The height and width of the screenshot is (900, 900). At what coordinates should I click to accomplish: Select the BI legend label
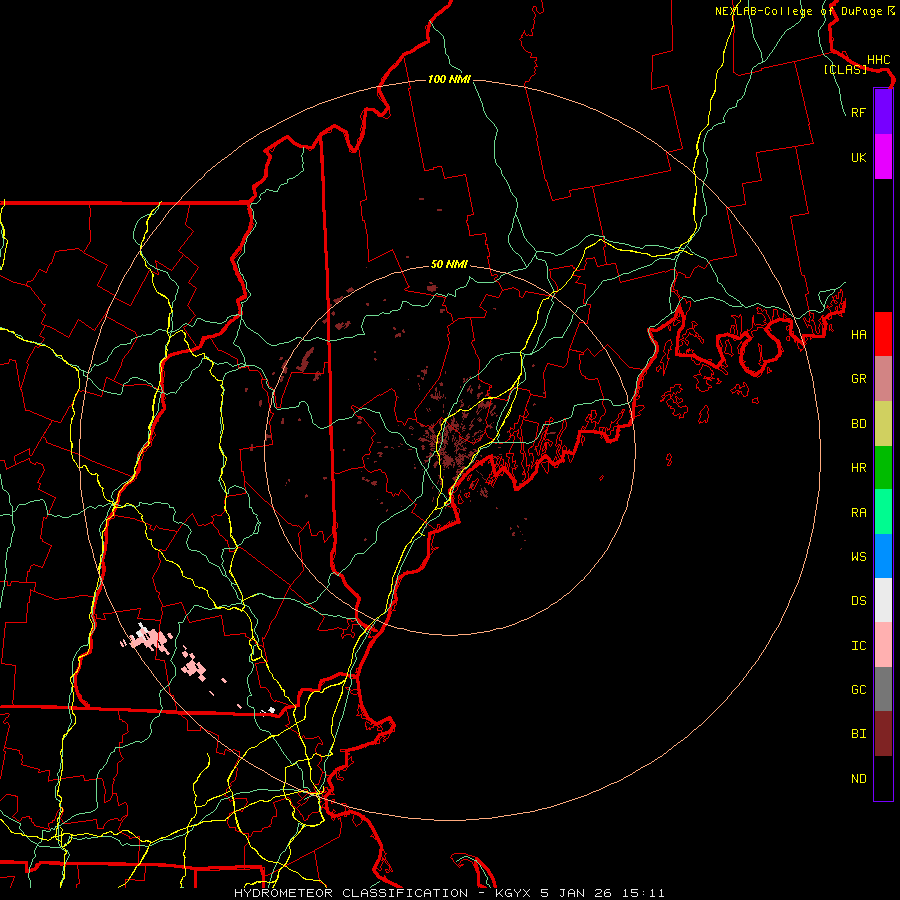pyautogui.click(x=858, y=734)
